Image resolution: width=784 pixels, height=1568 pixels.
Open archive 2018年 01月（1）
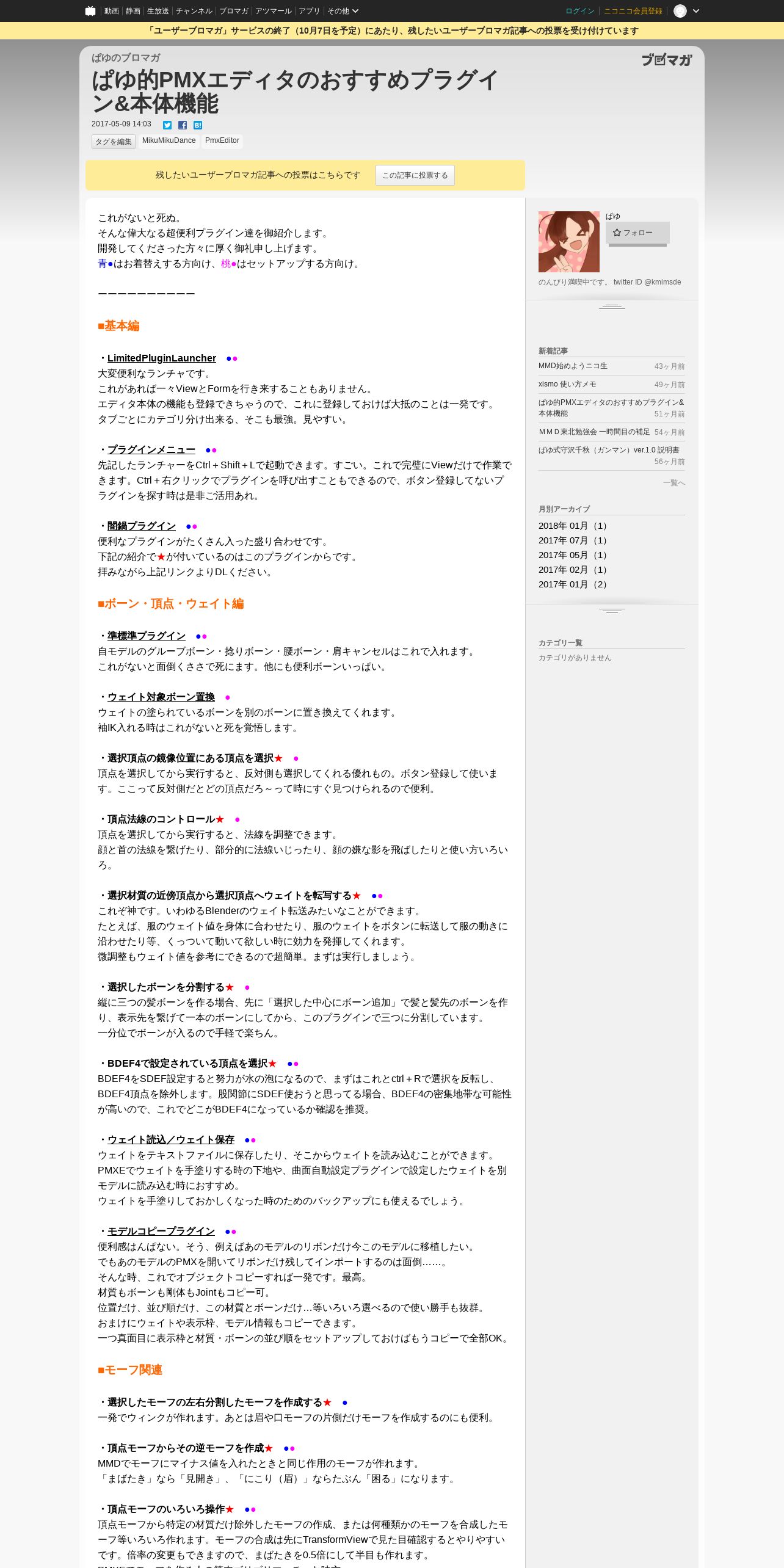[574, 526]
